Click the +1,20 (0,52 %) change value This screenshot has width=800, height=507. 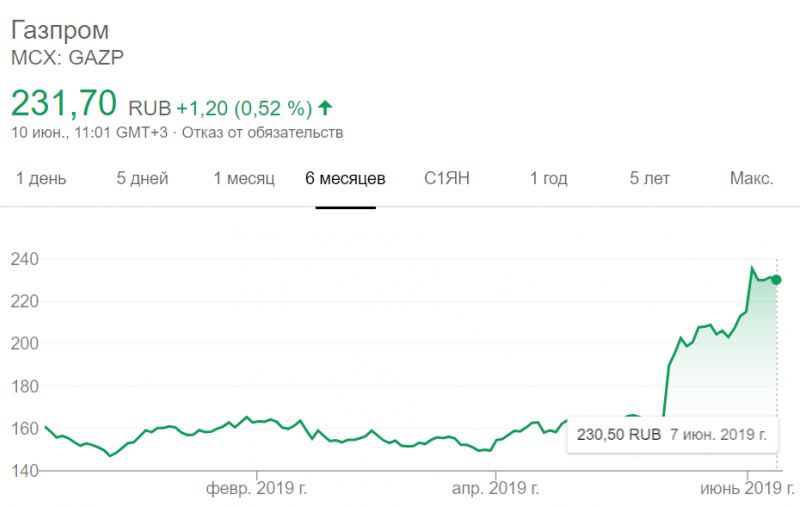click(x=244, y=108)
